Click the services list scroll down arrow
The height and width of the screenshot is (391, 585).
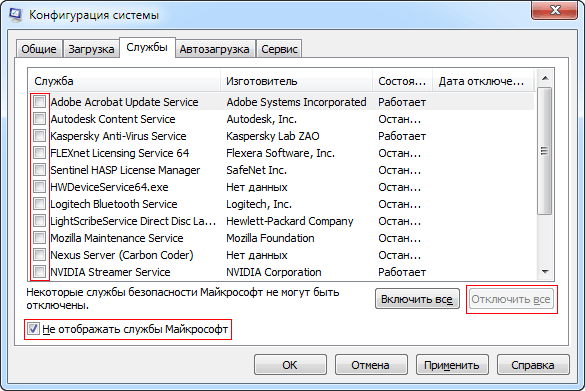pos(545,272)
